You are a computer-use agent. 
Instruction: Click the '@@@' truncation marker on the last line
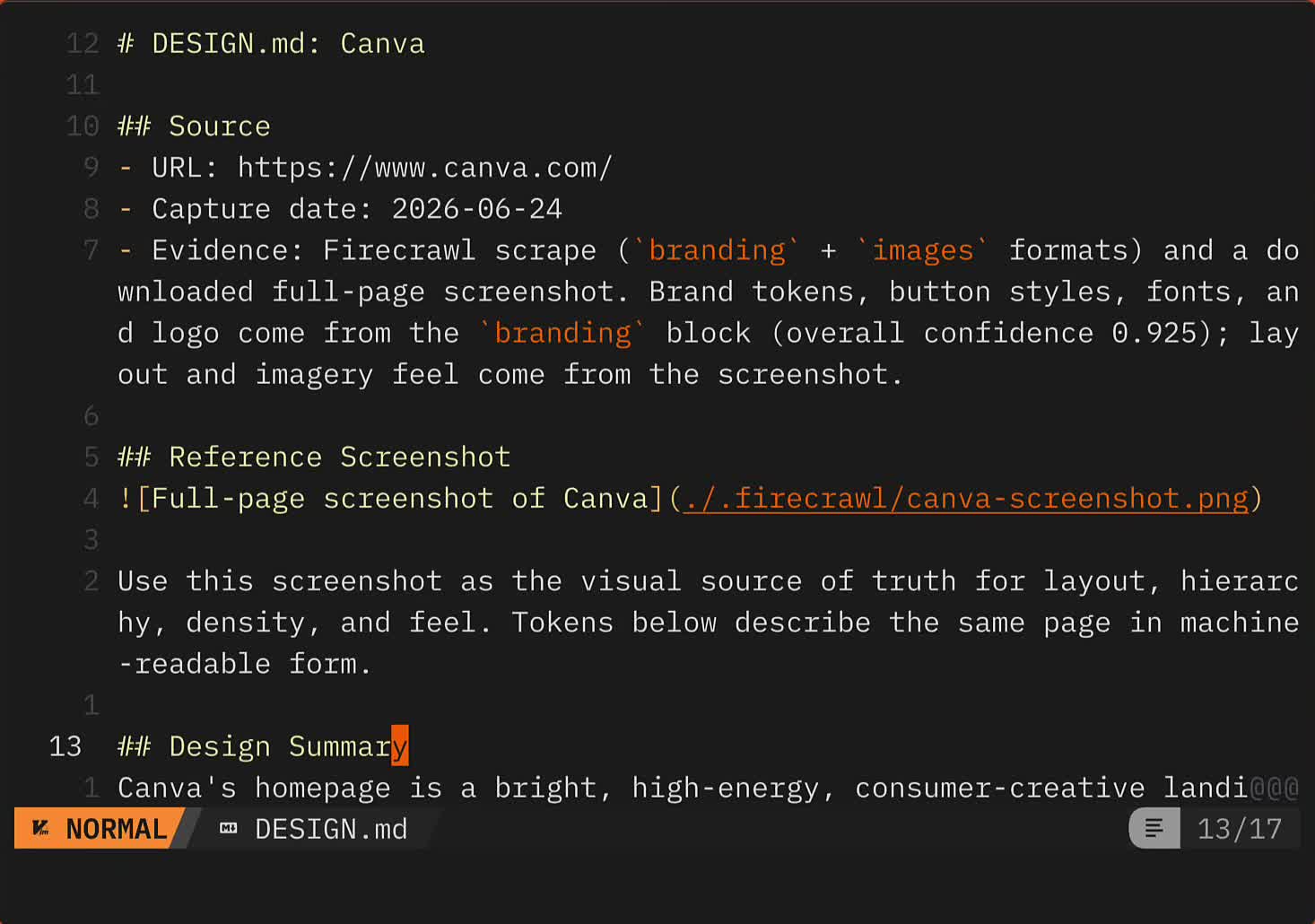pos(1274,787)
